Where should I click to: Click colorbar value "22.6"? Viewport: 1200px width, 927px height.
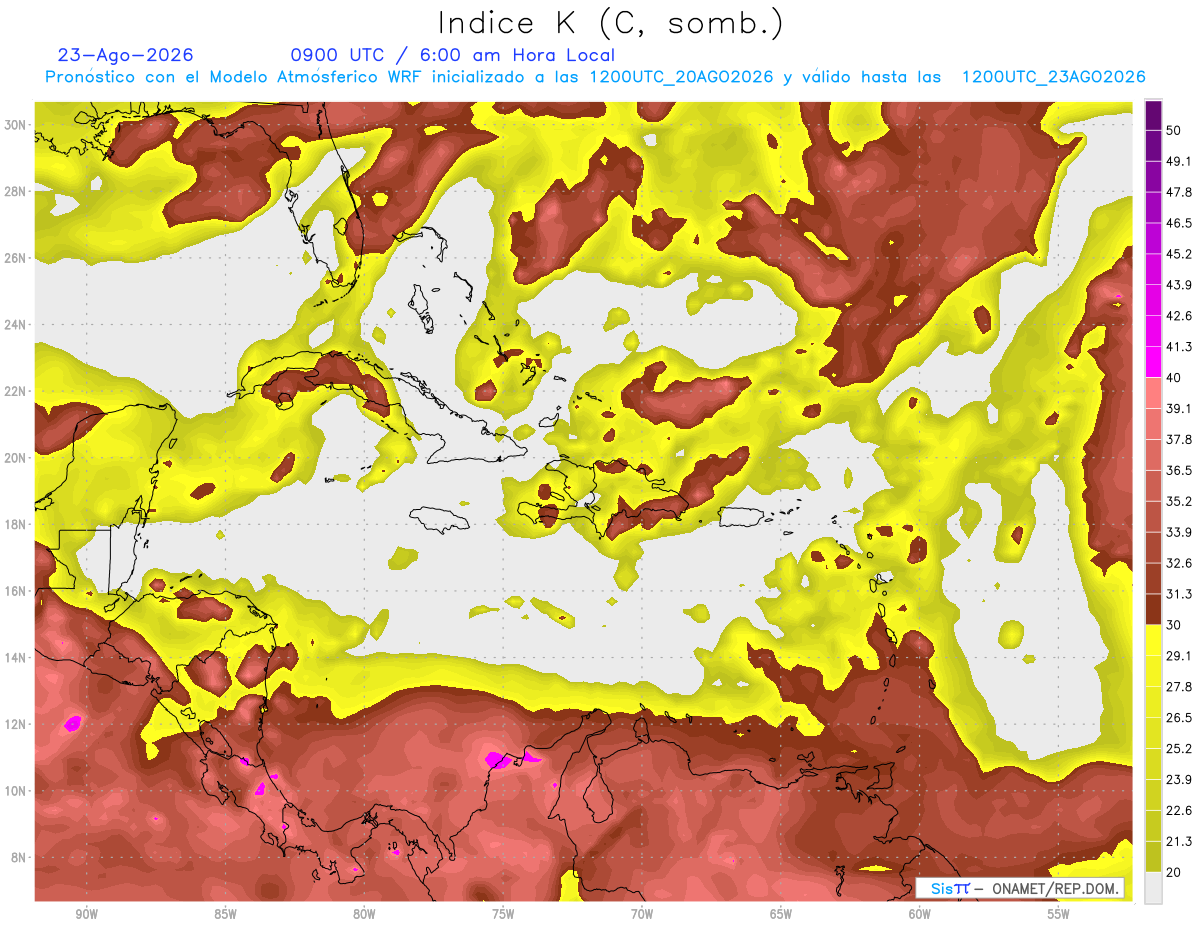pyautogui.click(x=1179, y=810)
